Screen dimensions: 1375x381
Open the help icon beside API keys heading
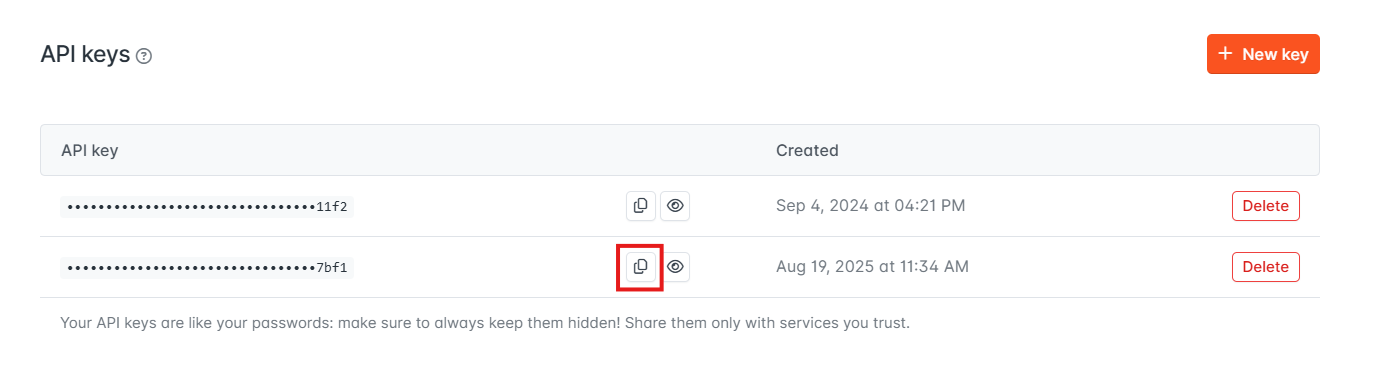click(x=144, y=56)
